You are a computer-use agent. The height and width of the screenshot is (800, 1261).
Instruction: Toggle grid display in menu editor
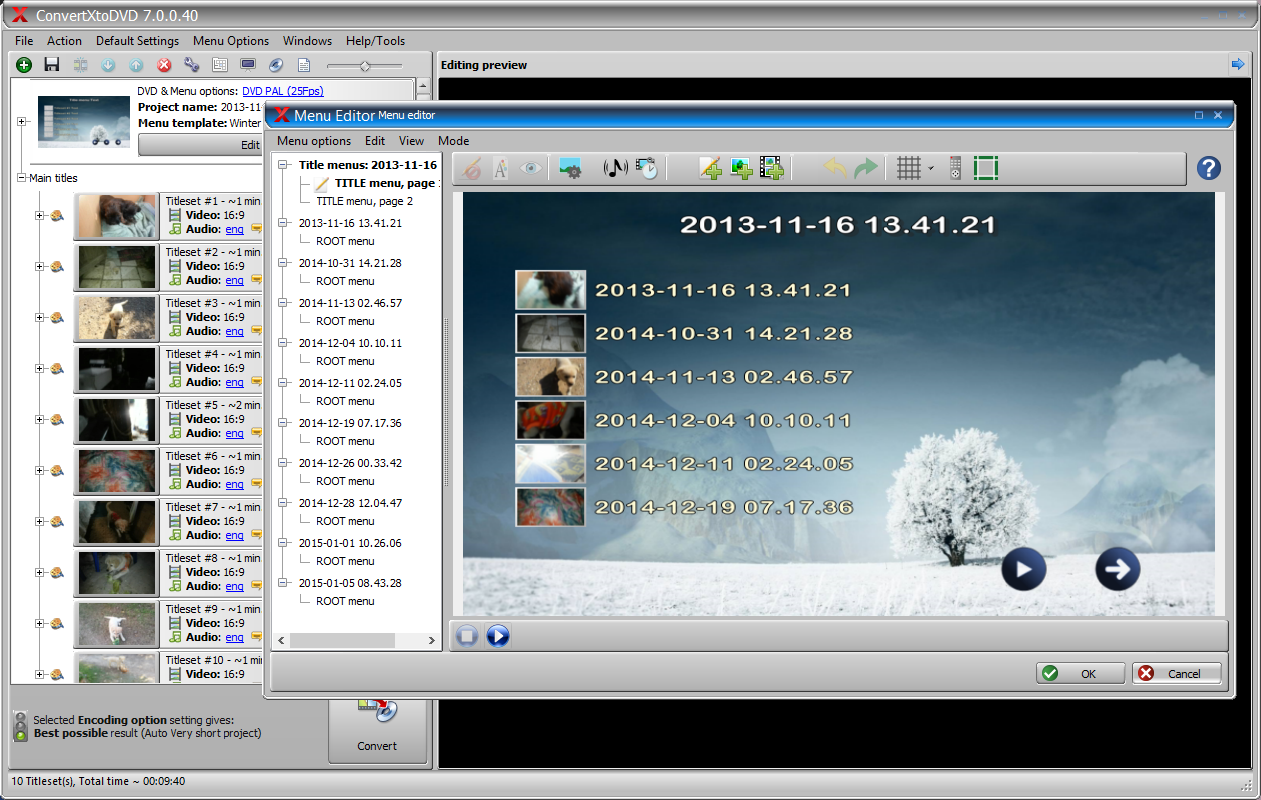click(x=907, y=169)
